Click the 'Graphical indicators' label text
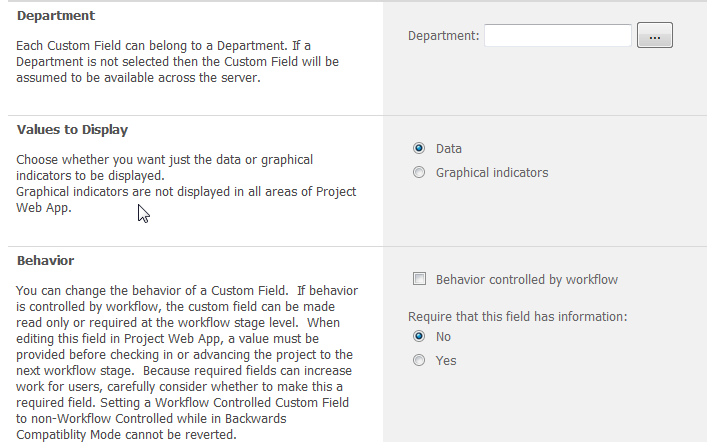Image resolution: width=707 pixels, height=442 pixels. [x=492, y=172]
